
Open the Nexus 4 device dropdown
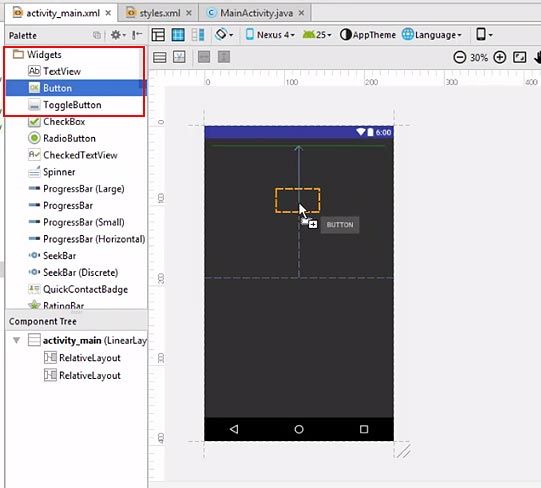270,35
